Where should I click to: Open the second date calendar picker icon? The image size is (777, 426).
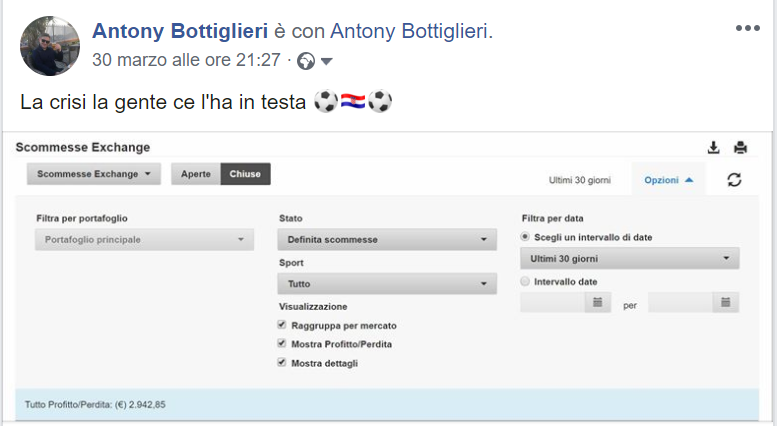point(725,302)
